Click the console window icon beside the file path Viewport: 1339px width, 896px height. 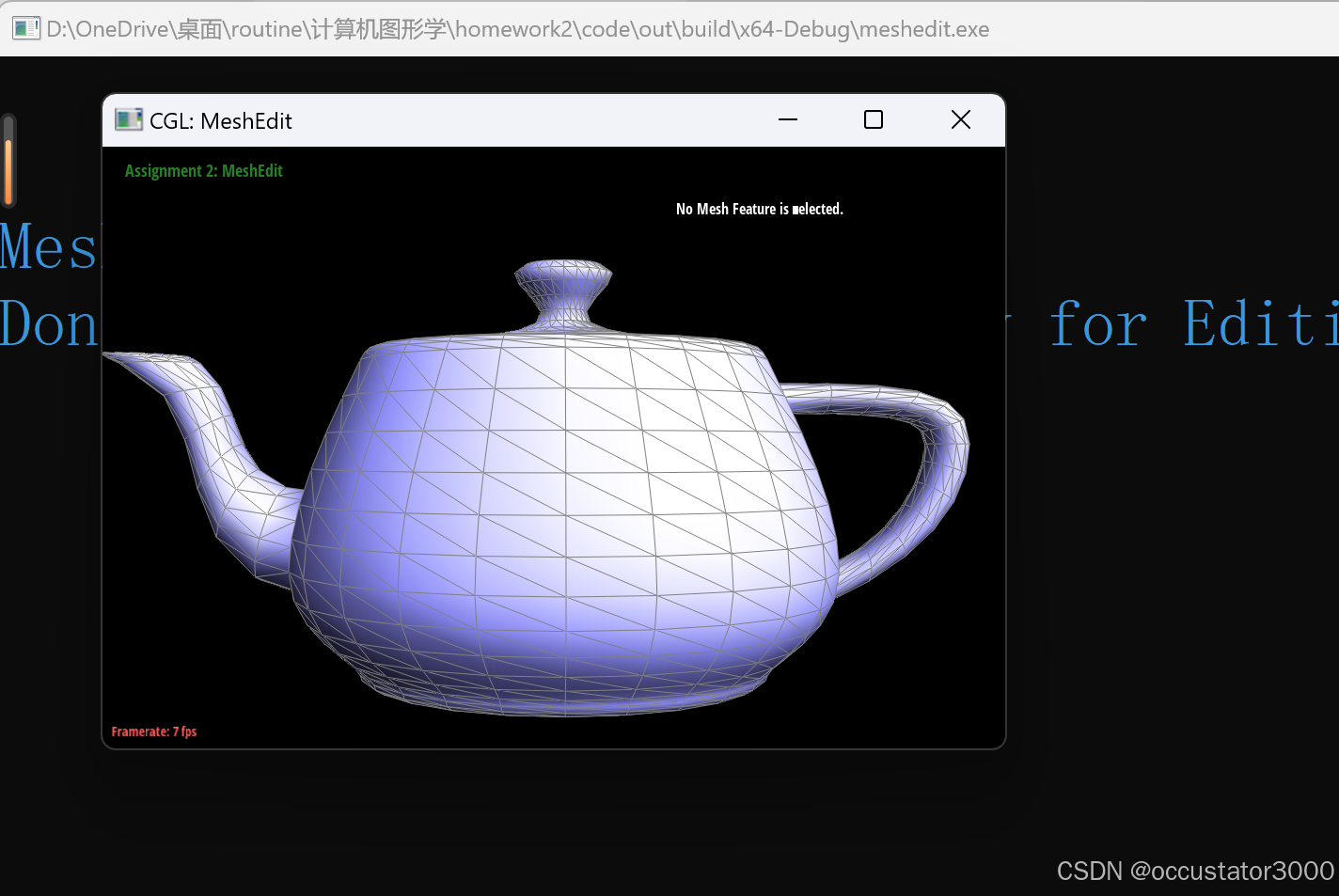tap(26, 28)
